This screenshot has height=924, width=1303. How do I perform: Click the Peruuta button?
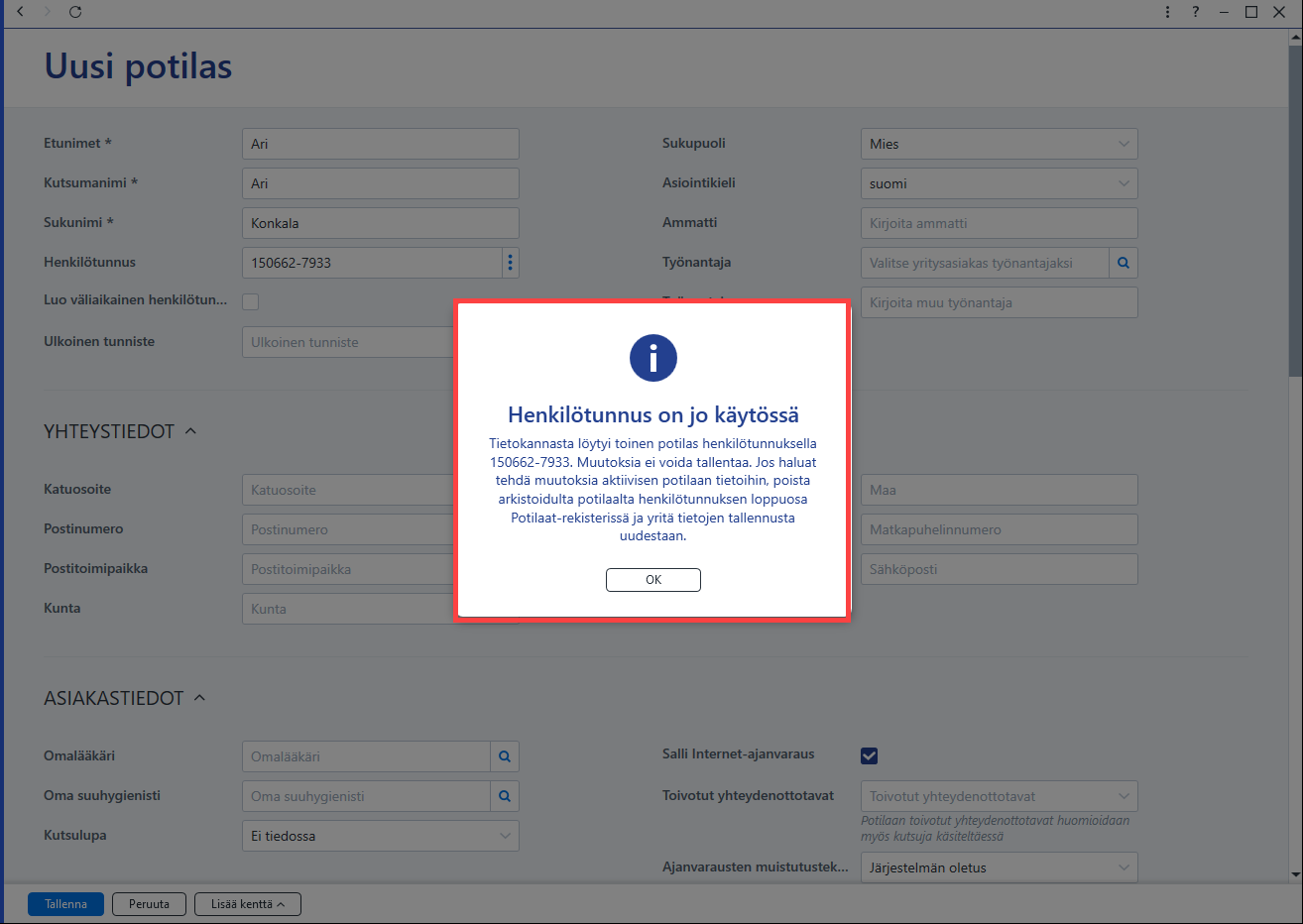pyautogui.click(x=149, y=904)
